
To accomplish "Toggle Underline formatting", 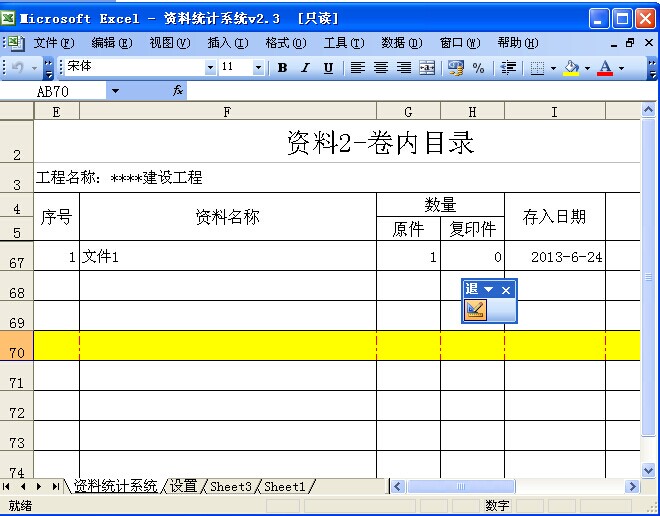I will (x=328, y=68).
